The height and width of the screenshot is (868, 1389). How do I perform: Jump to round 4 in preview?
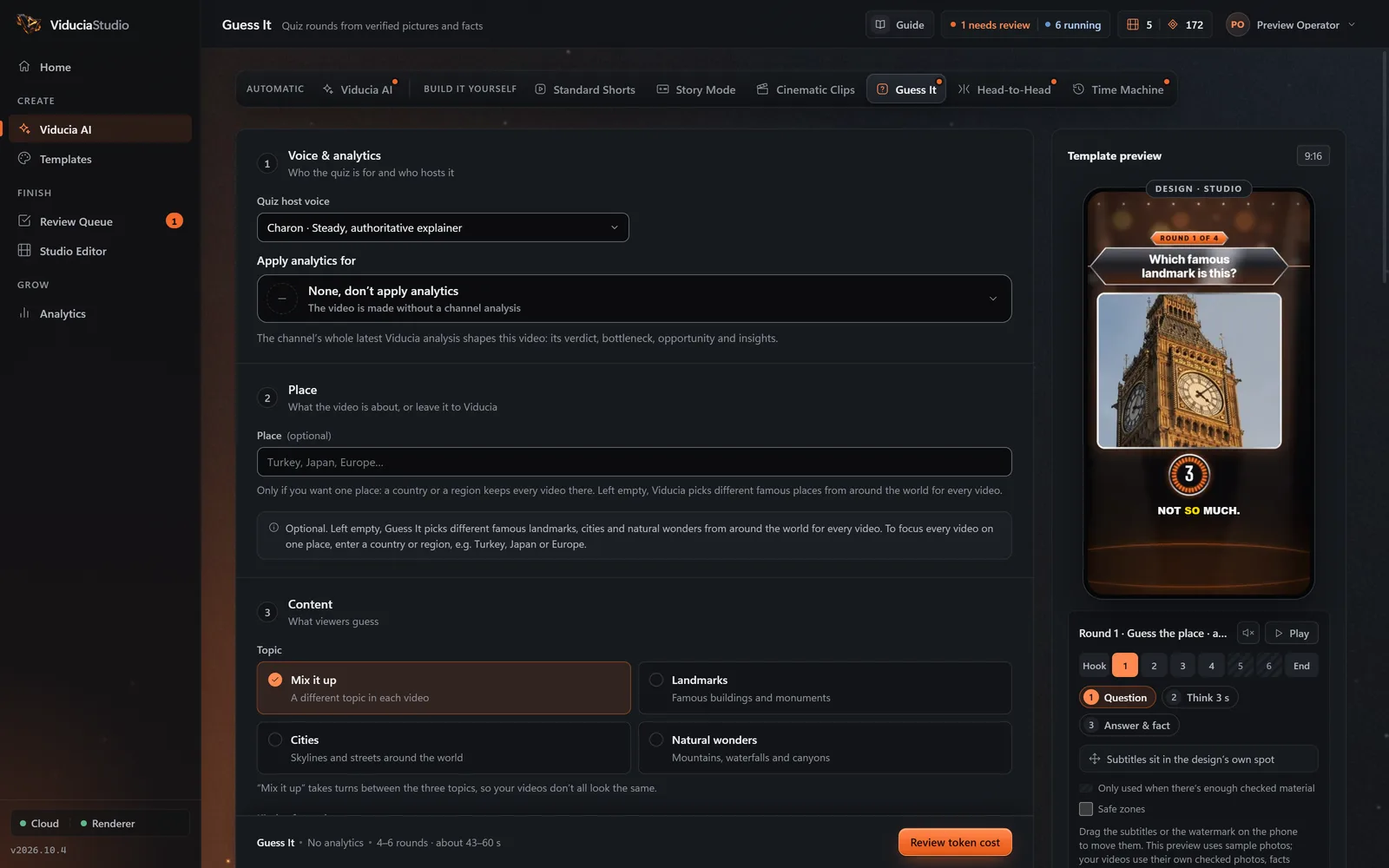pos(1211,666)
